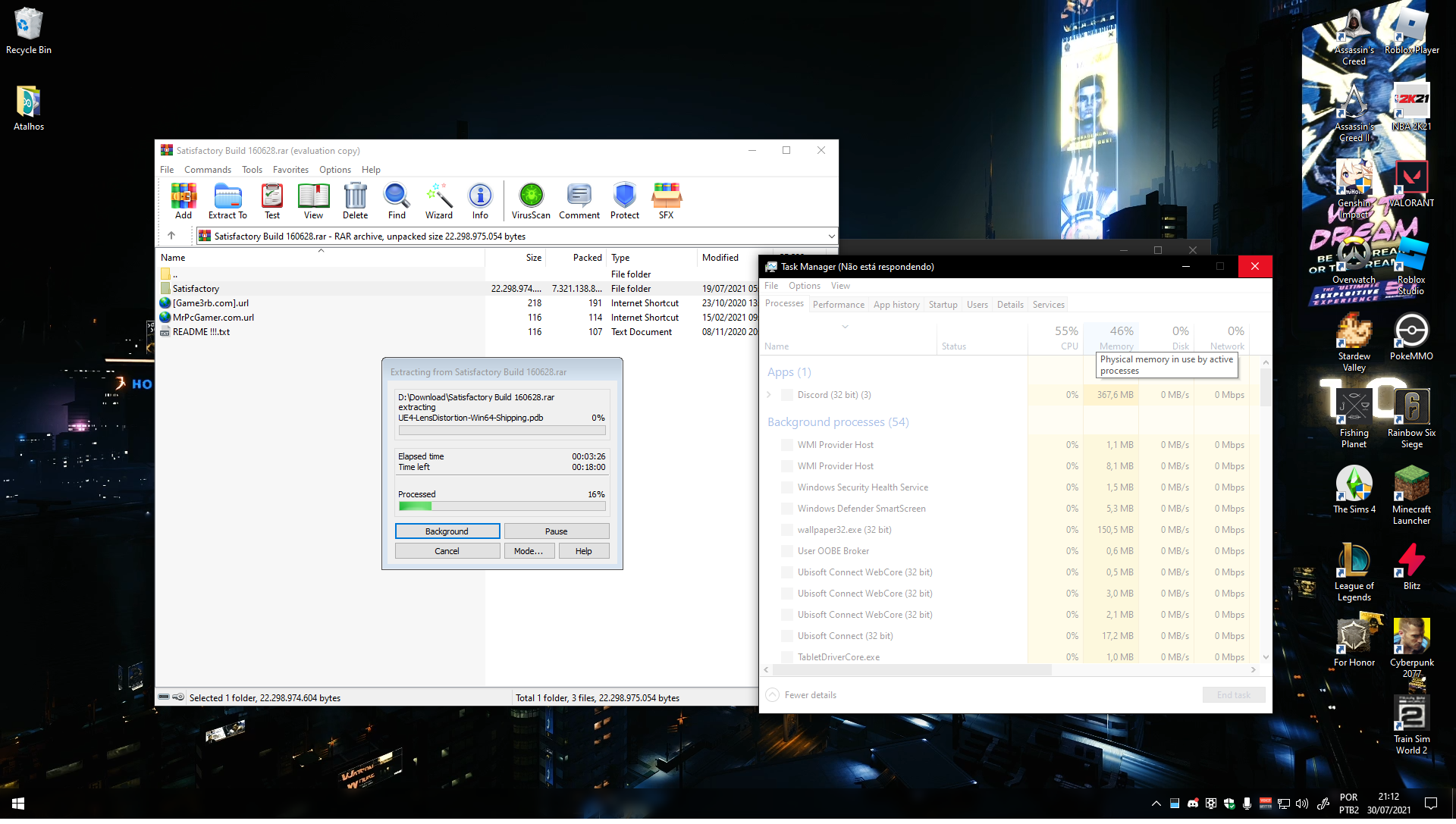Click the Info toolbar icon

coord(480,201)
